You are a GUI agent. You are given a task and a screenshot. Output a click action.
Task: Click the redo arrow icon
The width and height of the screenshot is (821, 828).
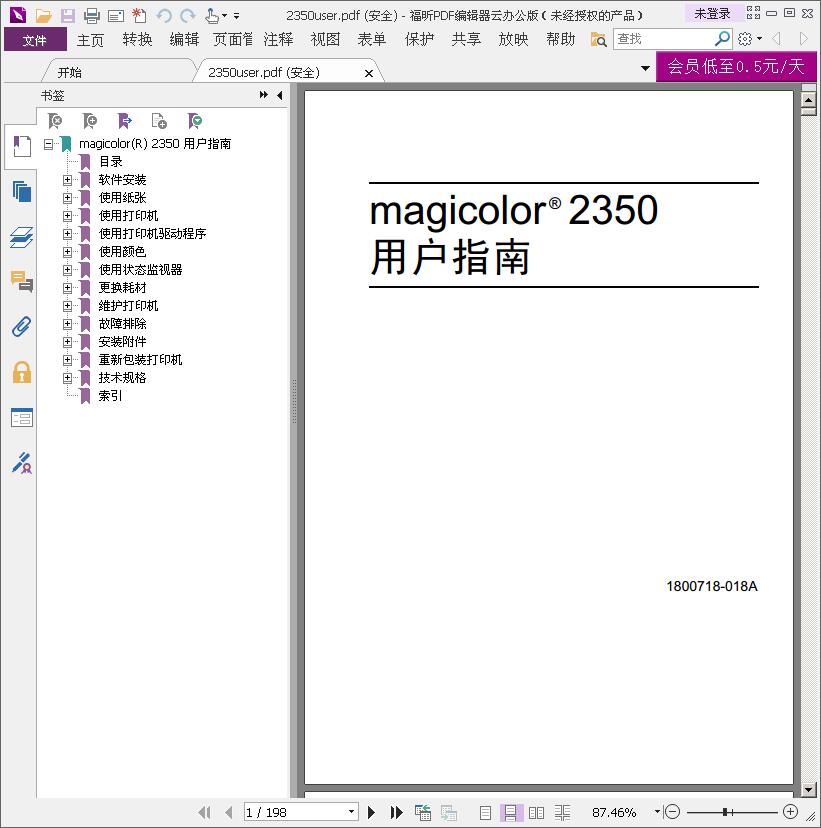pyautogui.click(x=188, y=16)
